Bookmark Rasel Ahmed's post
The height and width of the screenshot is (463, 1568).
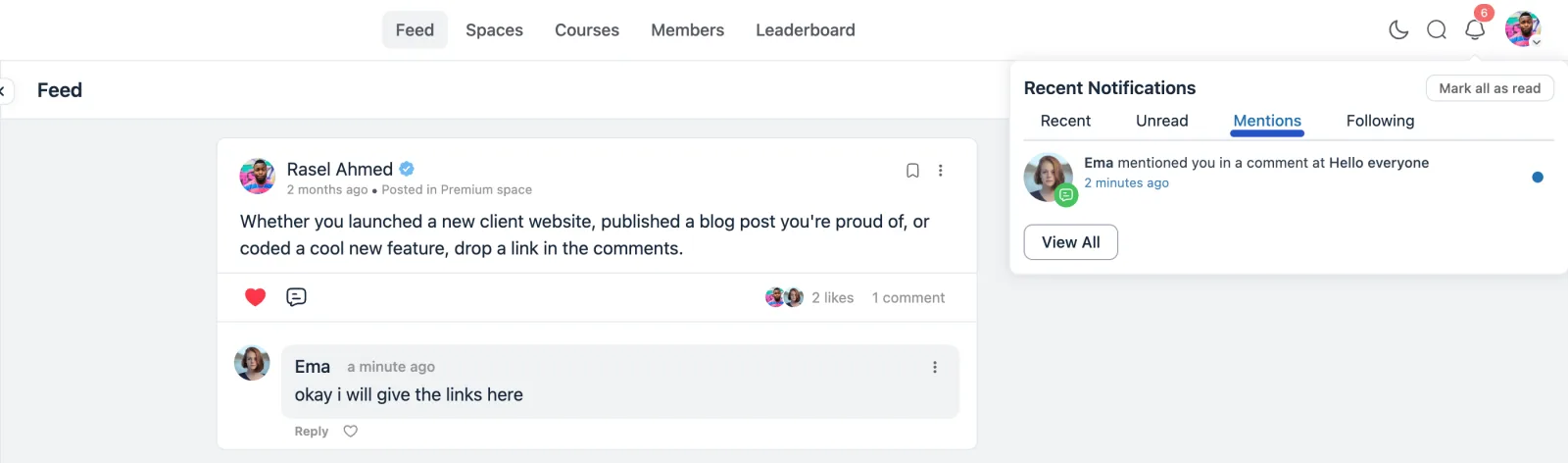point(912,171)
